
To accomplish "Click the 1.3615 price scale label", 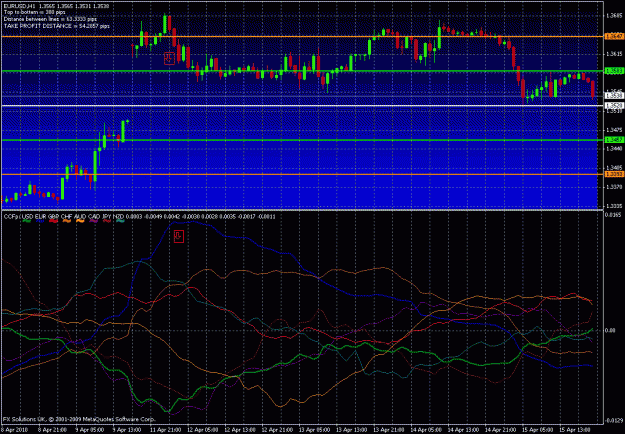I will [614, 54].
